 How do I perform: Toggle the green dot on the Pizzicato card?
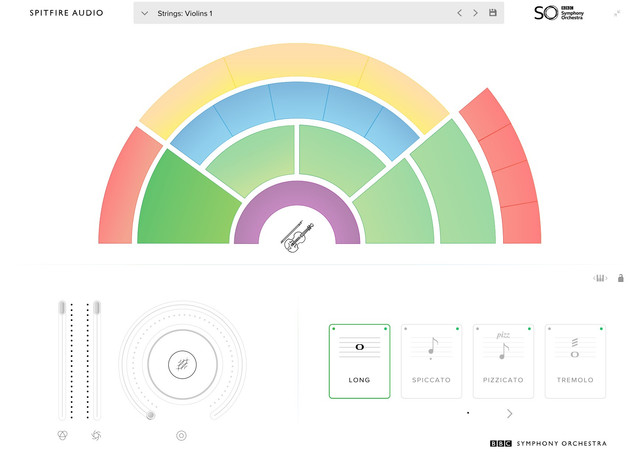coord(529,329)
